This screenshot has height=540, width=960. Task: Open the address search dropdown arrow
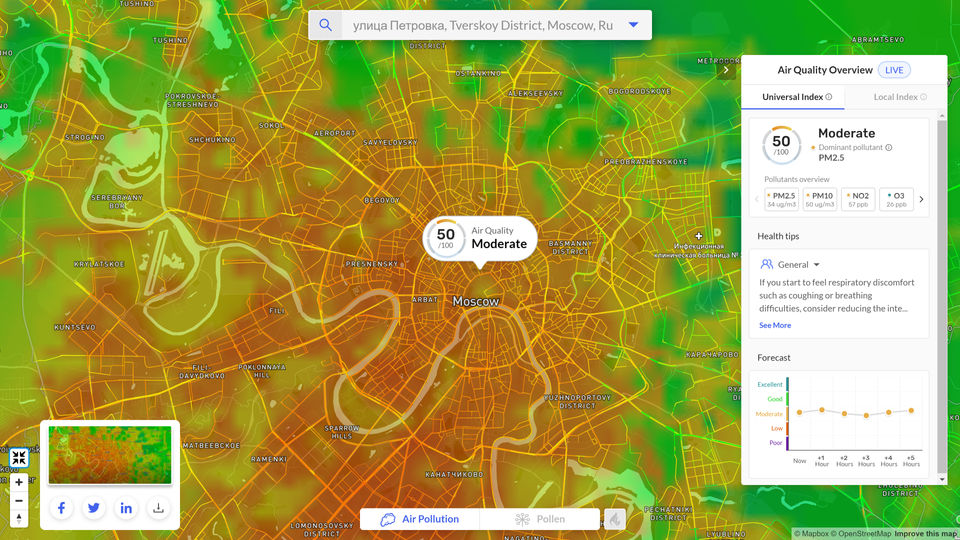click(634, 25)
